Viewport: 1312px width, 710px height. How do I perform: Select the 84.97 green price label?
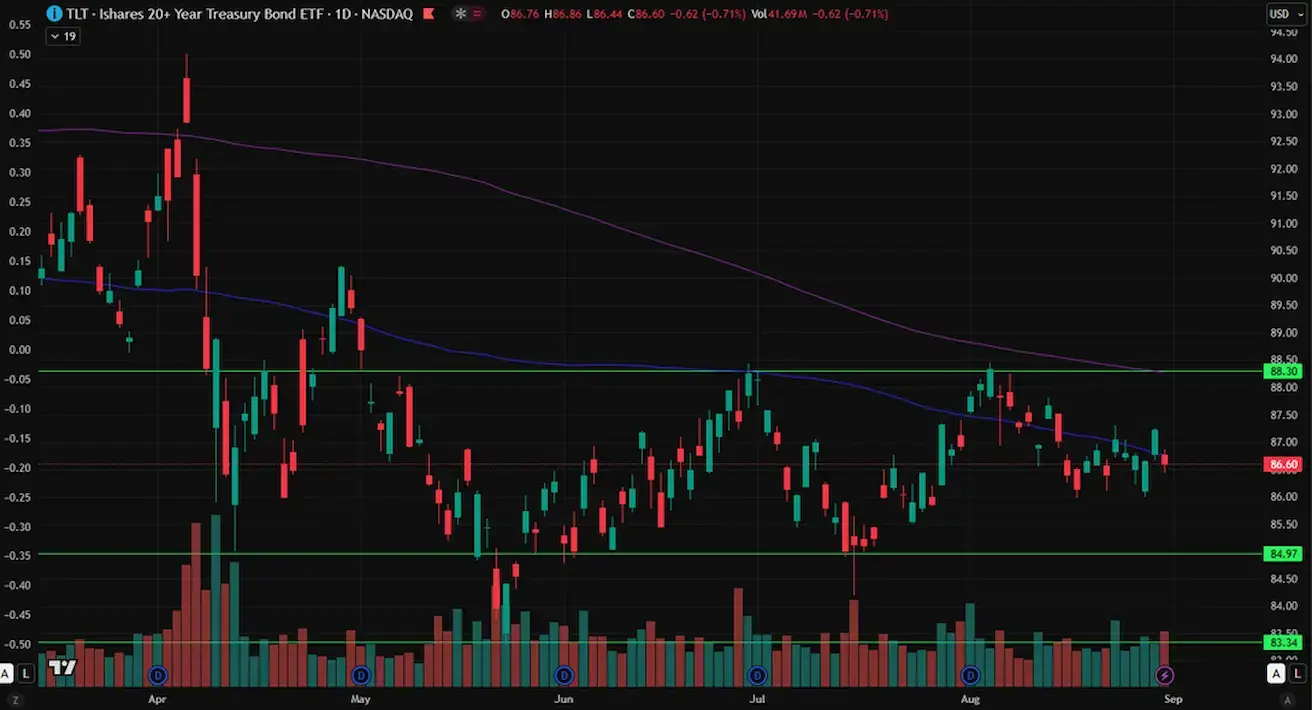click(x=1283, y=553)
